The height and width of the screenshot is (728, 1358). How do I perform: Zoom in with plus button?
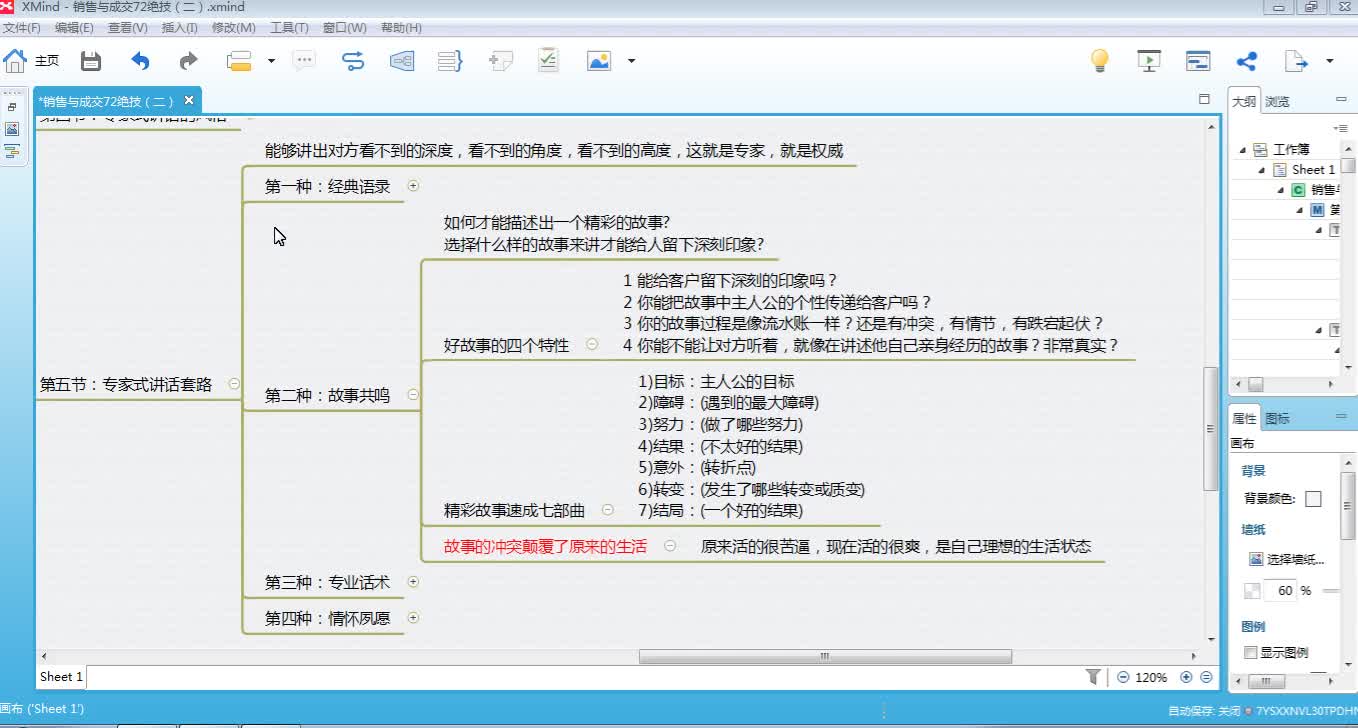click(1187, 677)
